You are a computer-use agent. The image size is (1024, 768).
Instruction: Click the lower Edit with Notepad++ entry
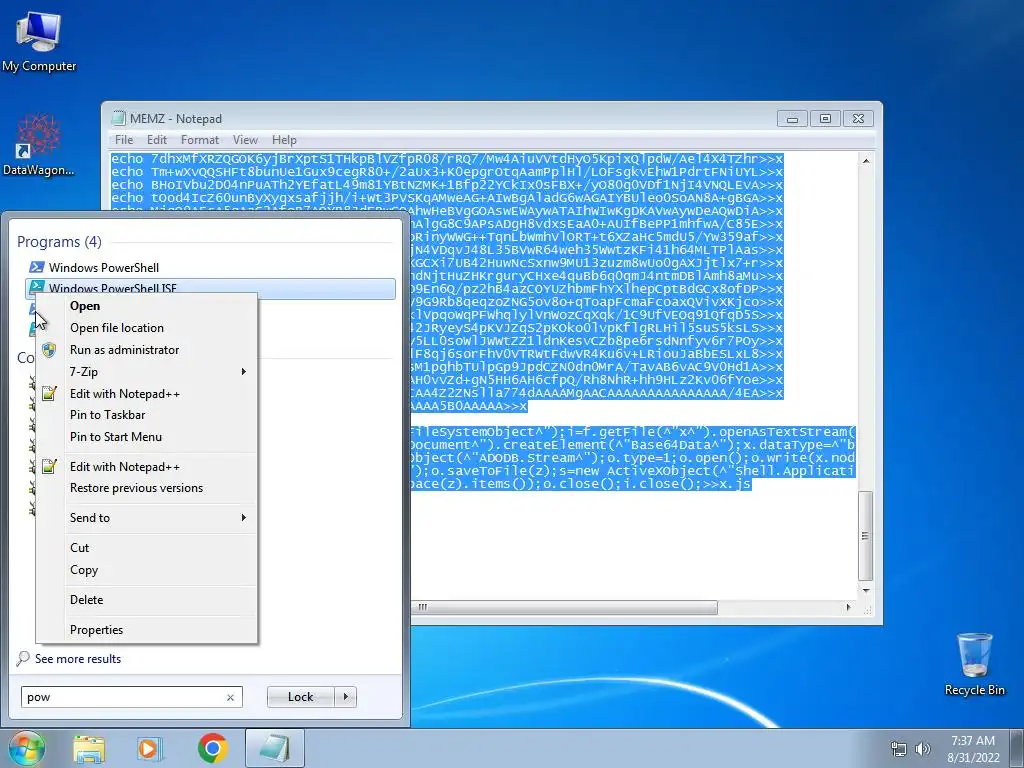click(x=147, y=467)
